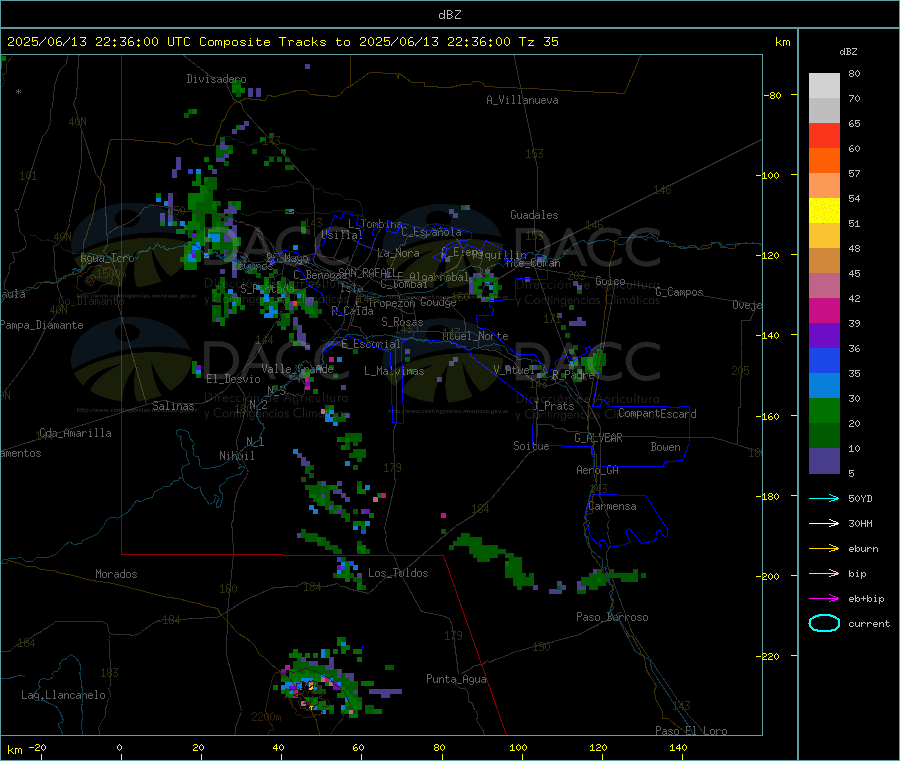The image size is (900, 761).
Task: Click the Salinas map label
Action: click(173, 406)
